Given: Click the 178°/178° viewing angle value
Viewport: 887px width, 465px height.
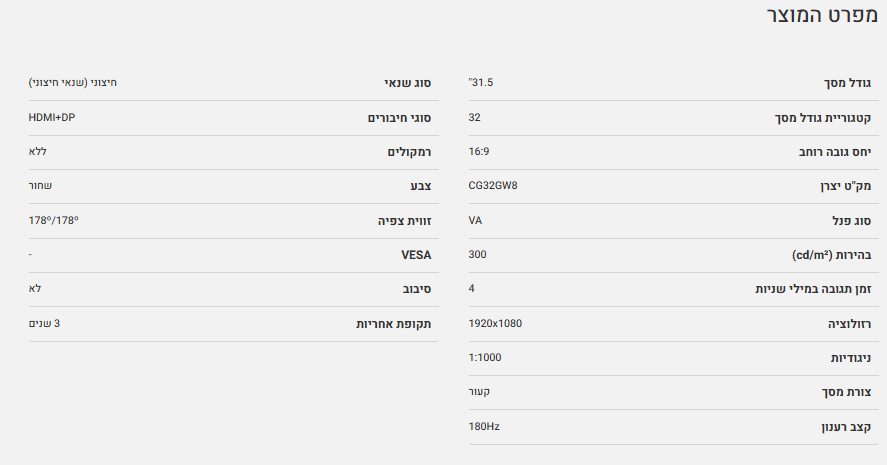Looking at the screenshot, I should pos(53,220).
